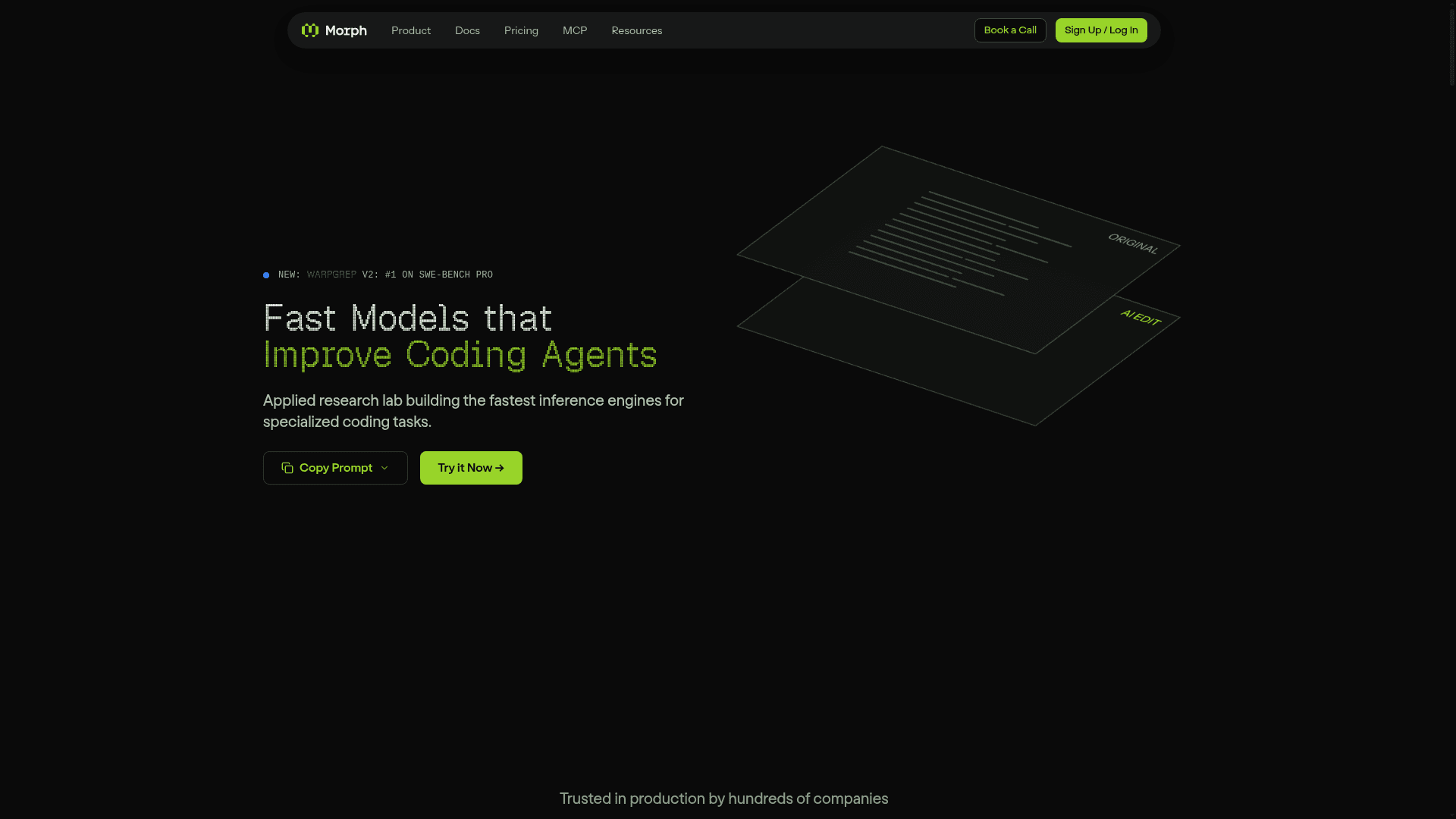Click the Try it Now button
1456x819 pixels.
tap(471, 468)
